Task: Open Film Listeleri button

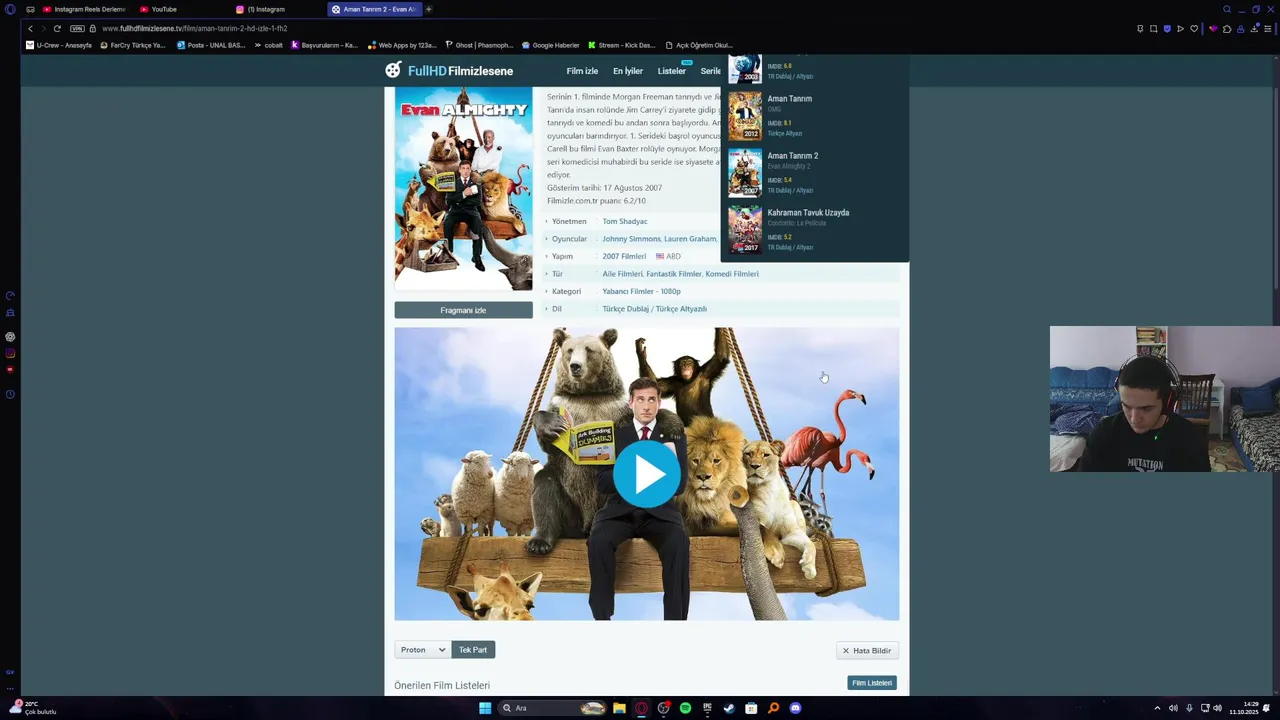Action: pos(872,683)
